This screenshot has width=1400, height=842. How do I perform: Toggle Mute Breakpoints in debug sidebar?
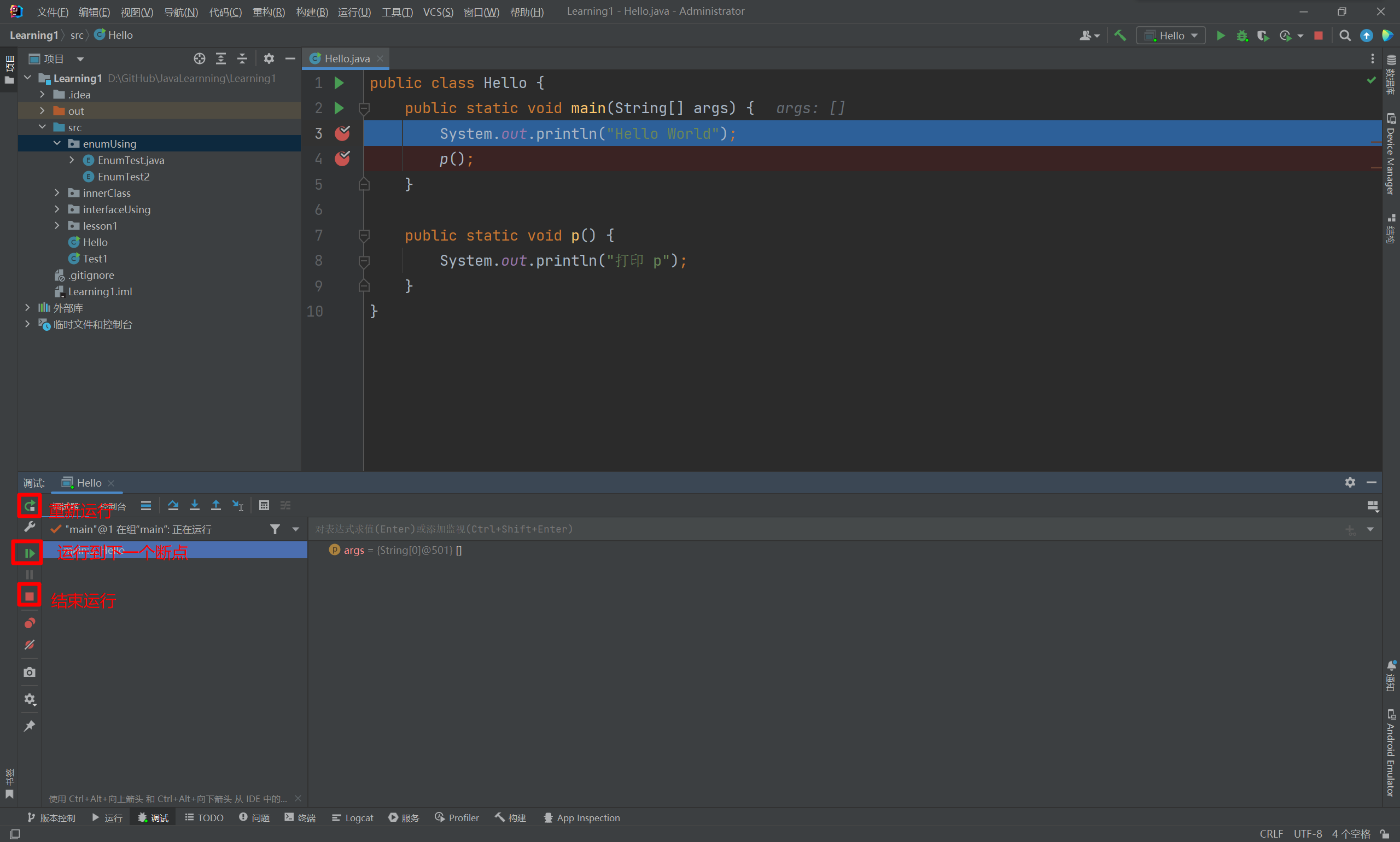(x=30, y=645)
